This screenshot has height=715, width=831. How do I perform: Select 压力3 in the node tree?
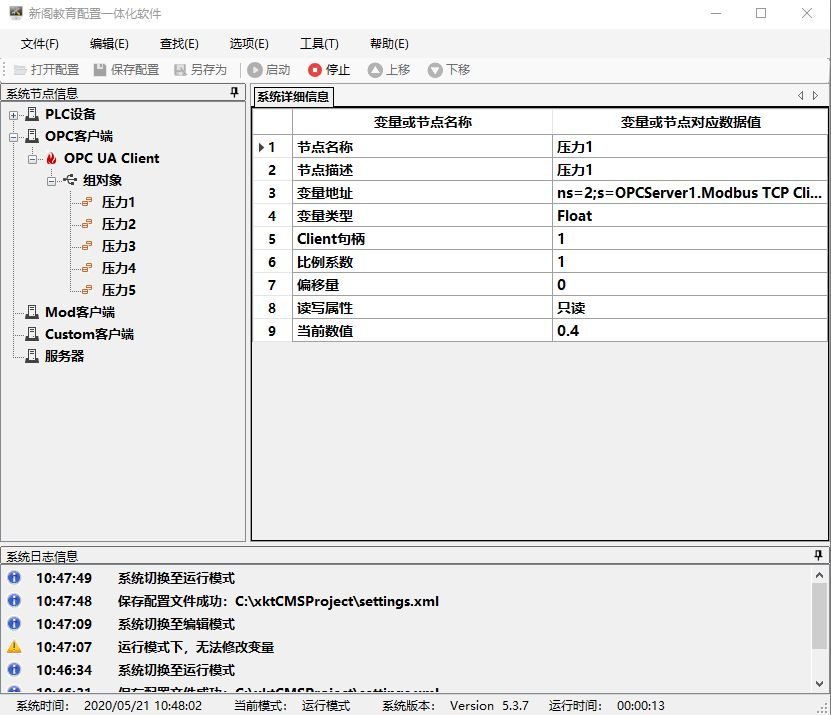(x=118, y=246)
